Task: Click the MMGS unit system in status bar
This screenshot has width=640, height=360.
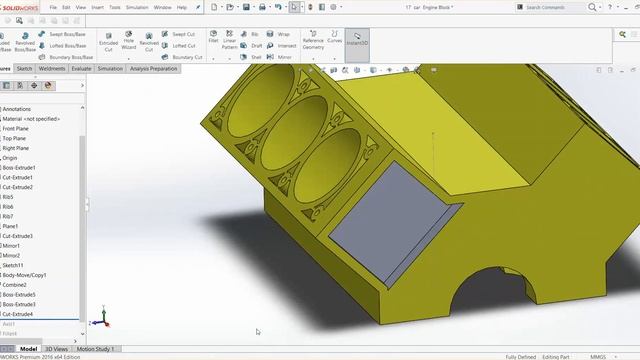Action: (598, 357)
